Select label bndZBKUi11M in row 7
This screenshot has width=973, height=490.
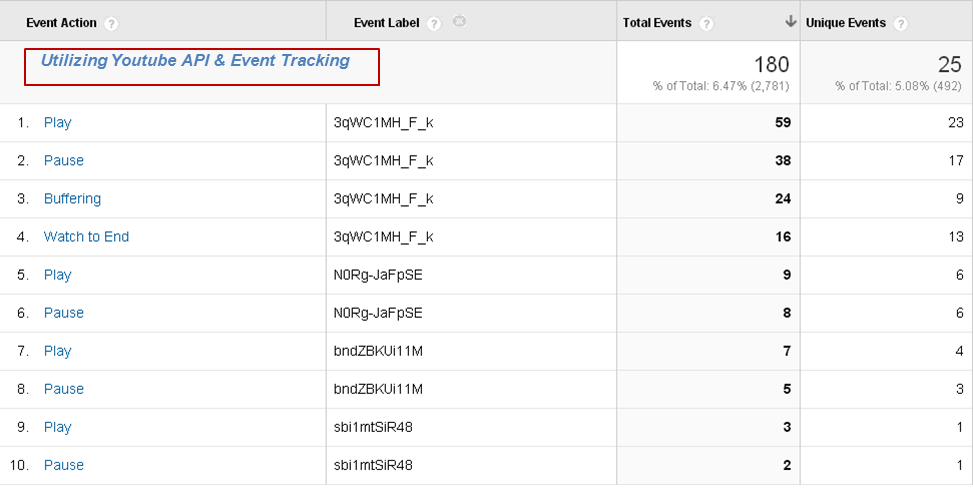tap(378, 352)
